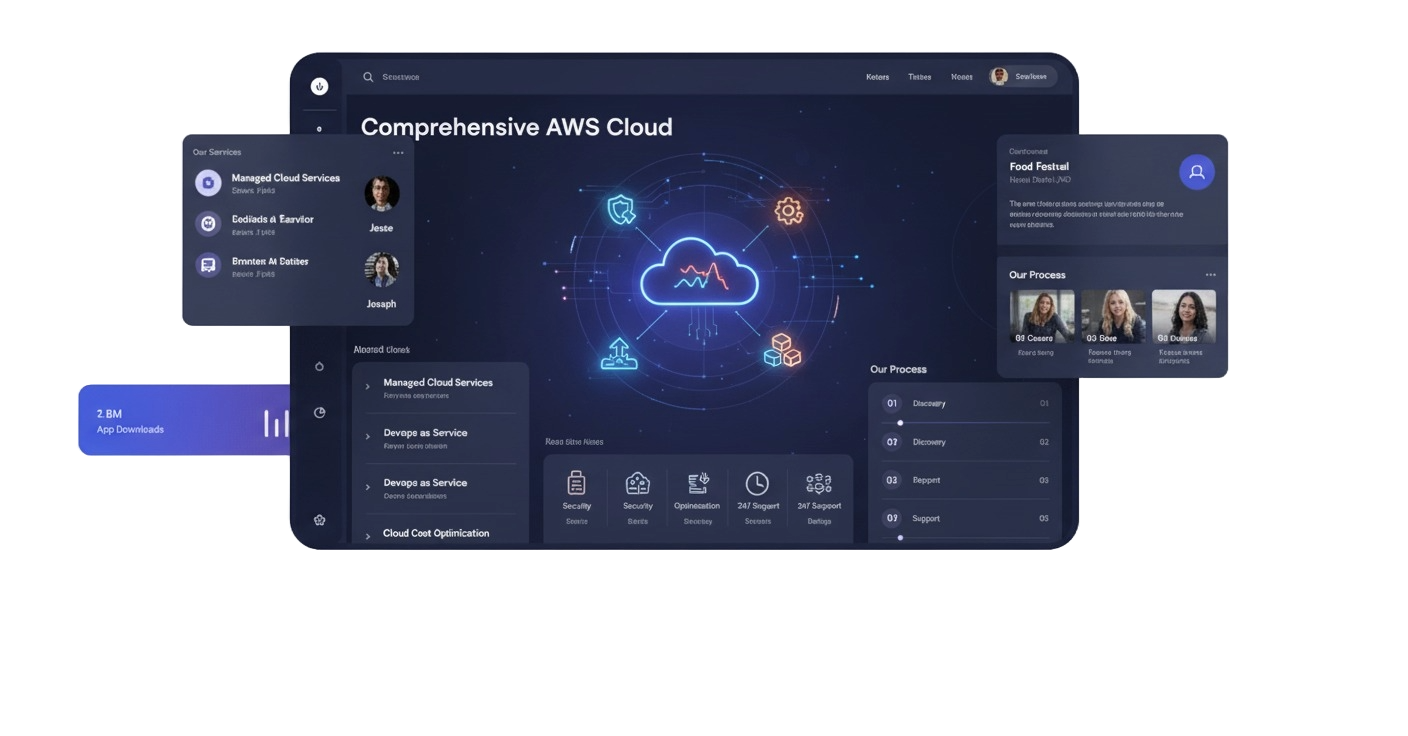
Task: Click the cloud-house Security icon
Action: coord(637,483)
